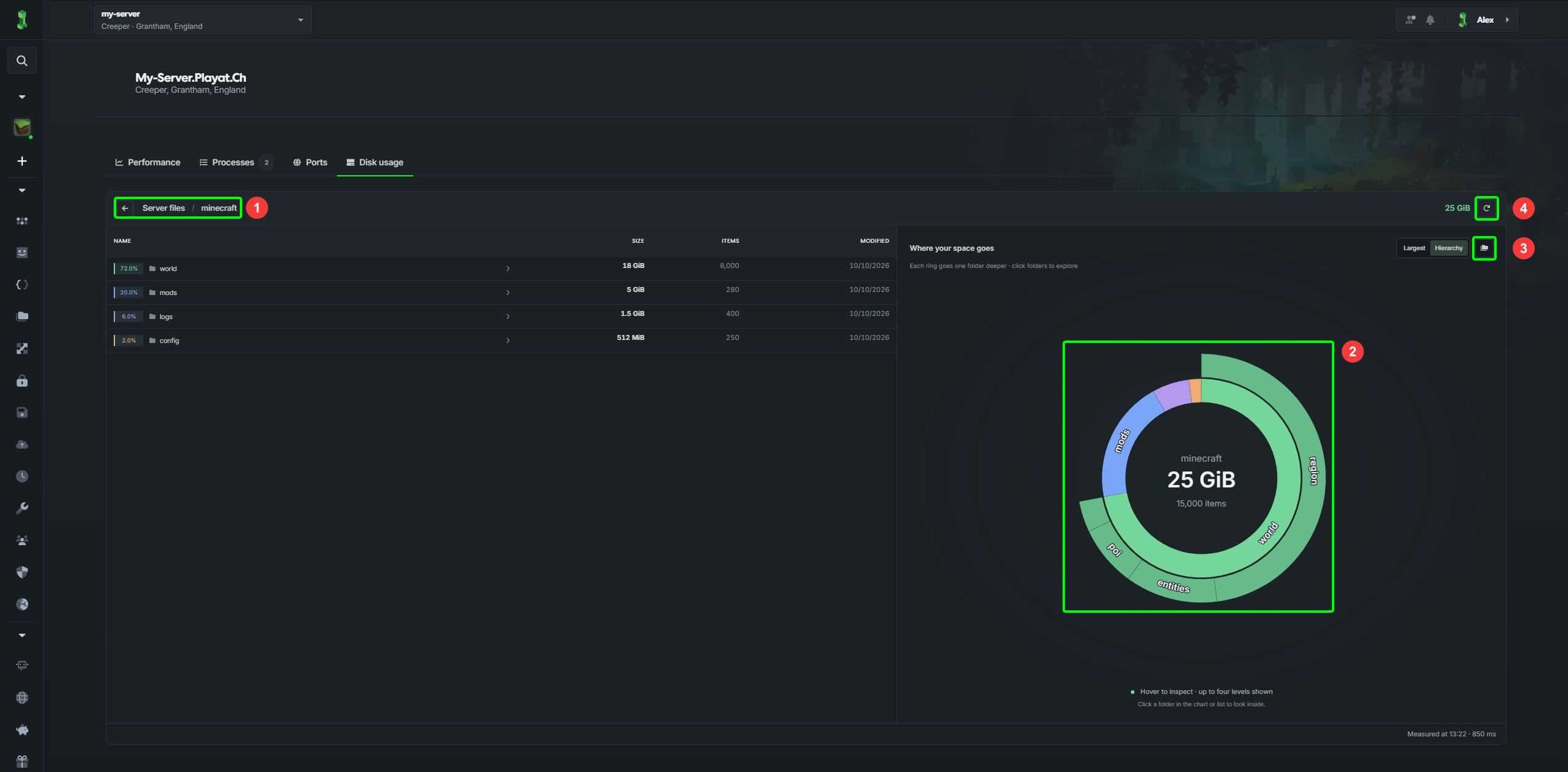Click the entities segment of the sunburst chart

pyautogui.click(x=1173, y=586)
